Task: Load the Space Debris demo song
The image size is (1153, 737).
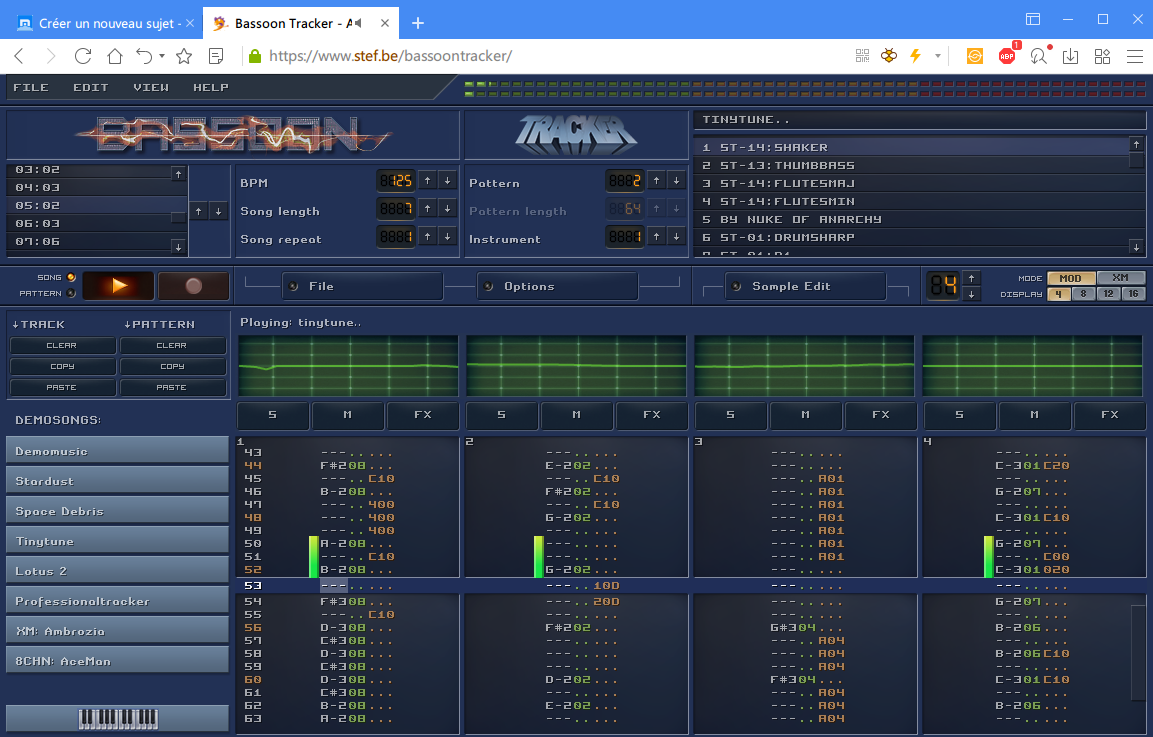Action: point(118,511)
